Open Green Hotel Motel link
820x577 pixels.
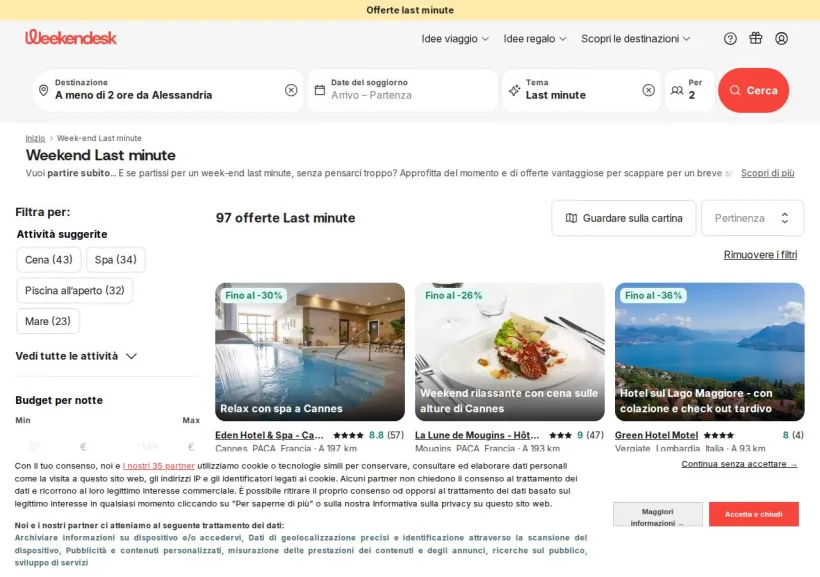click(656, 435)
